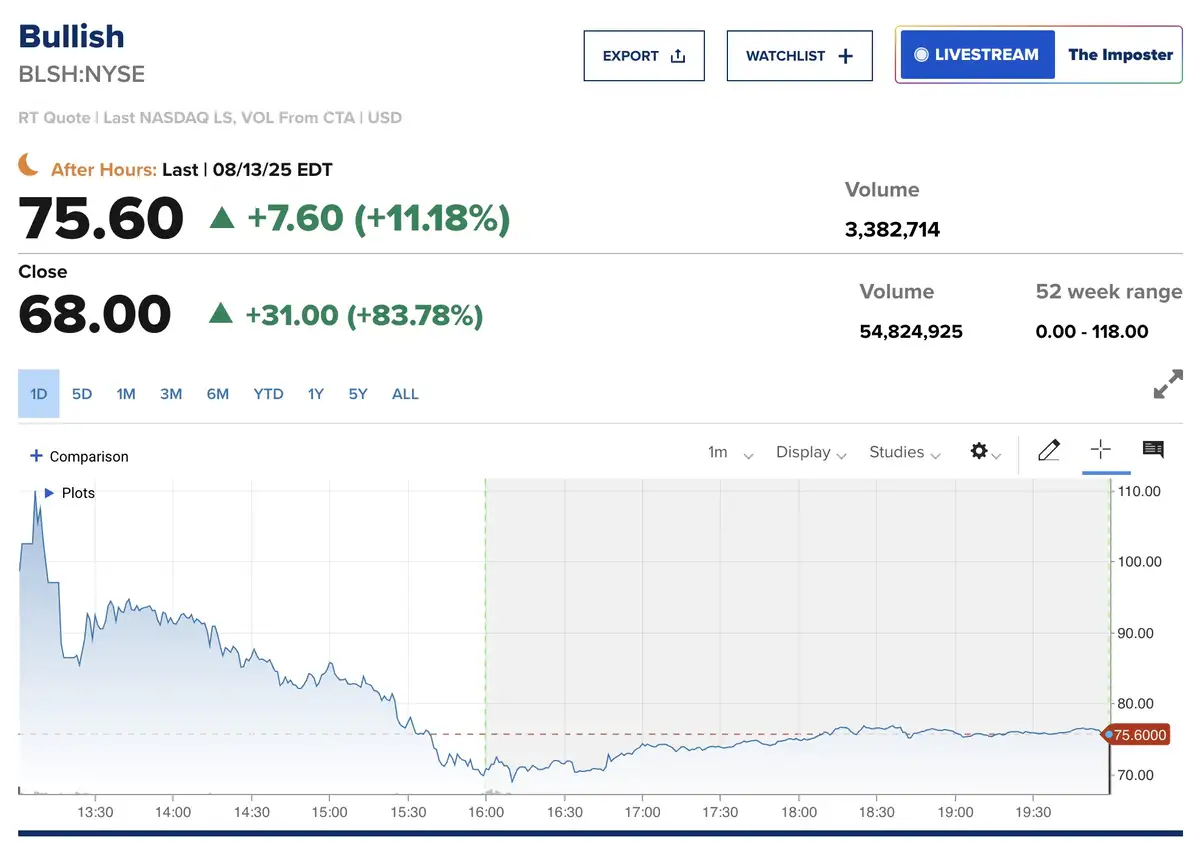Switch to 1M time range
The height and width of the screenshot is (854, 1200).
125,394
